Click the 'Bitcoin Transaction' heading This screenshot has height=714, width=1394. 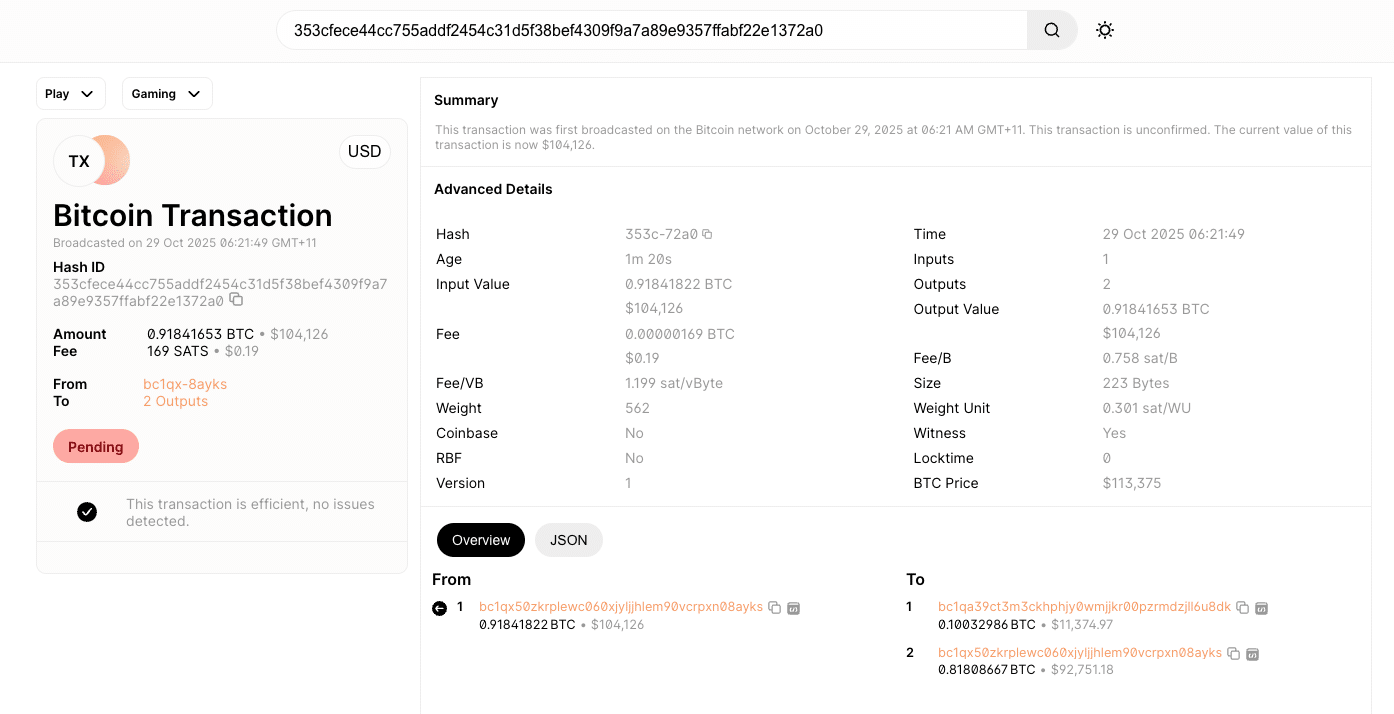193,215
